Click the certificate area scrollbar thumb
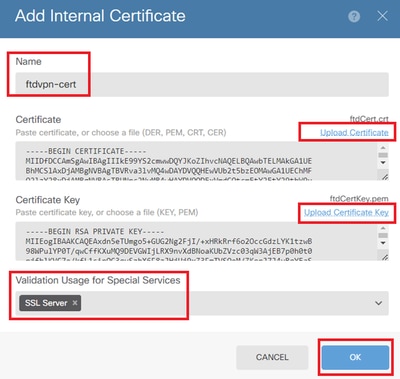 [383, 155]
